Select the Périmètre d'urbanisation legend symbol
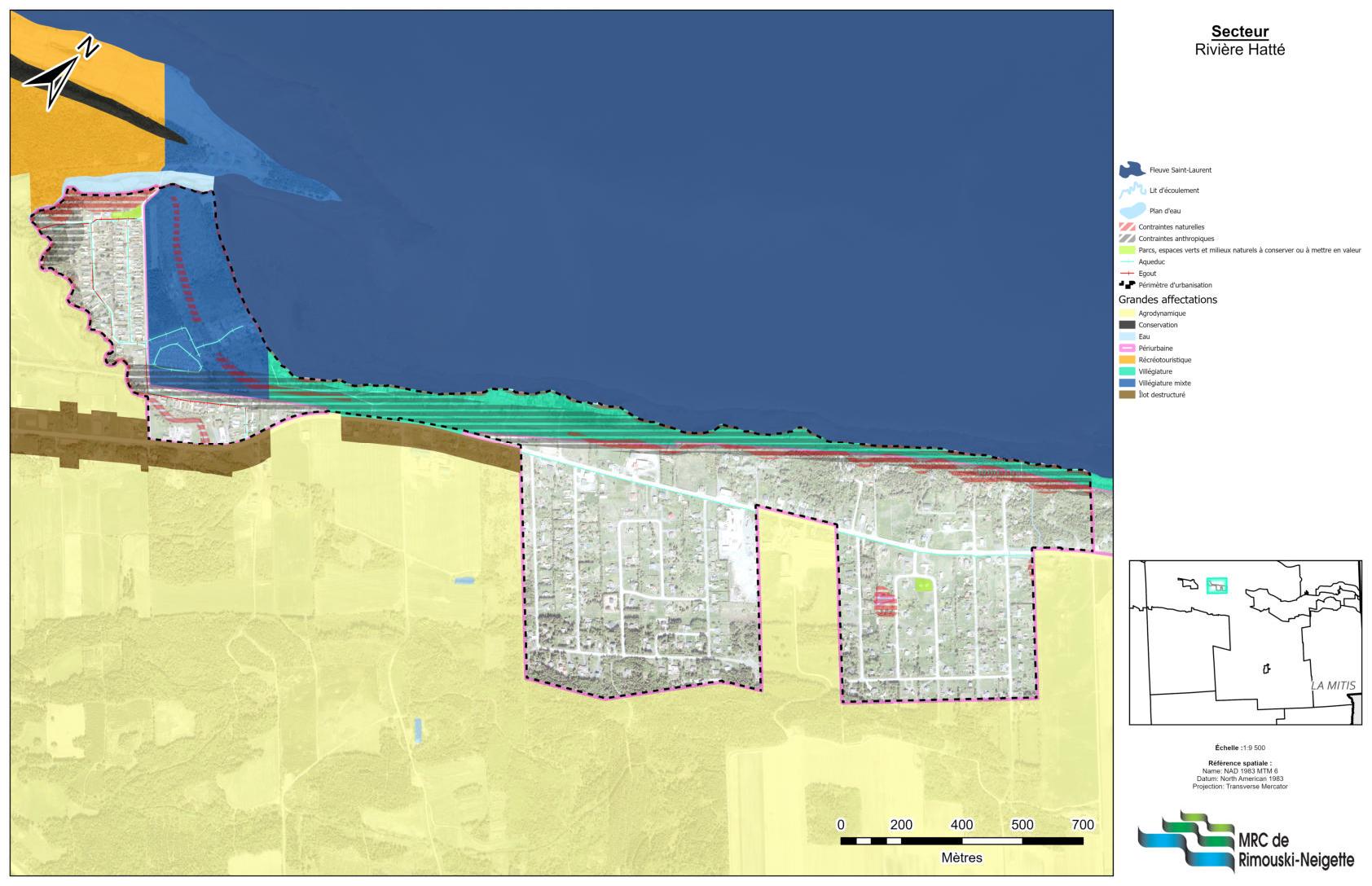The width and height of the screenshot is (1372, 886). 1127,285
